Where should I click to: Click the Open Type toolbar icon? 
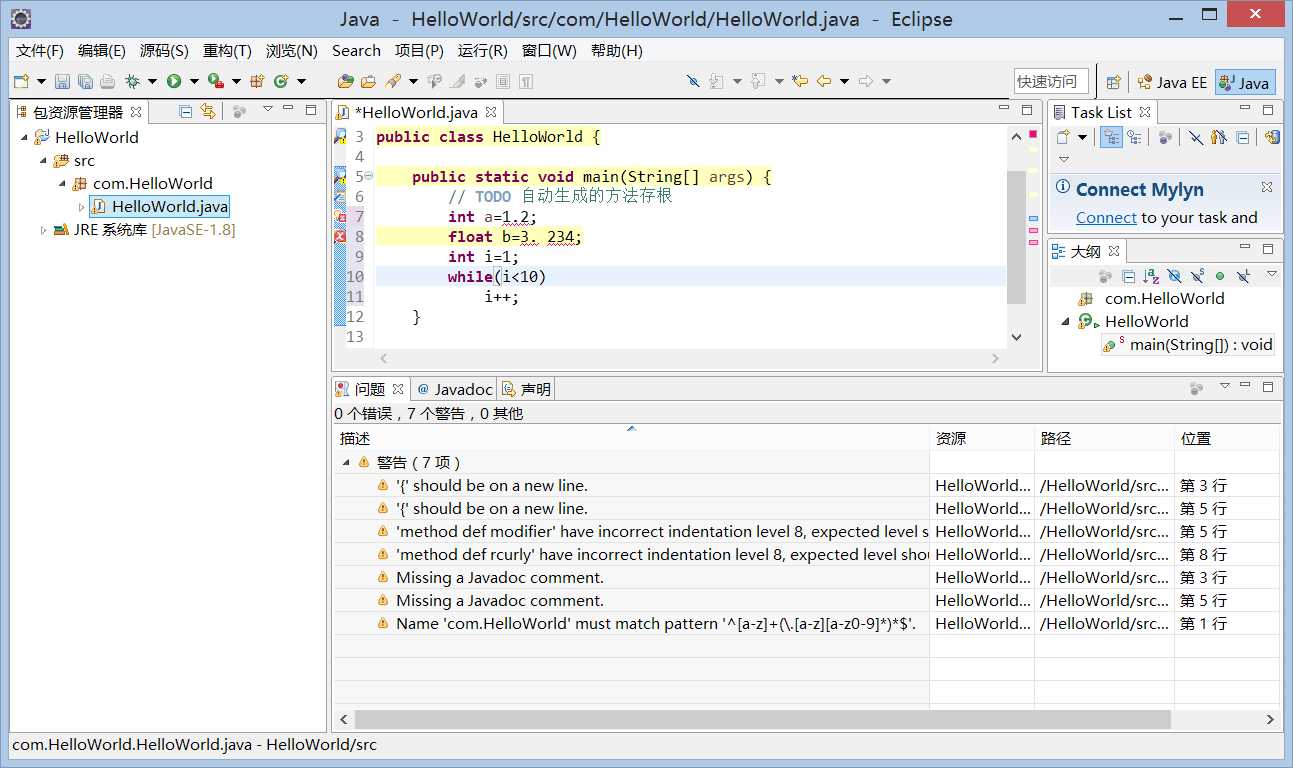(346, 81)
